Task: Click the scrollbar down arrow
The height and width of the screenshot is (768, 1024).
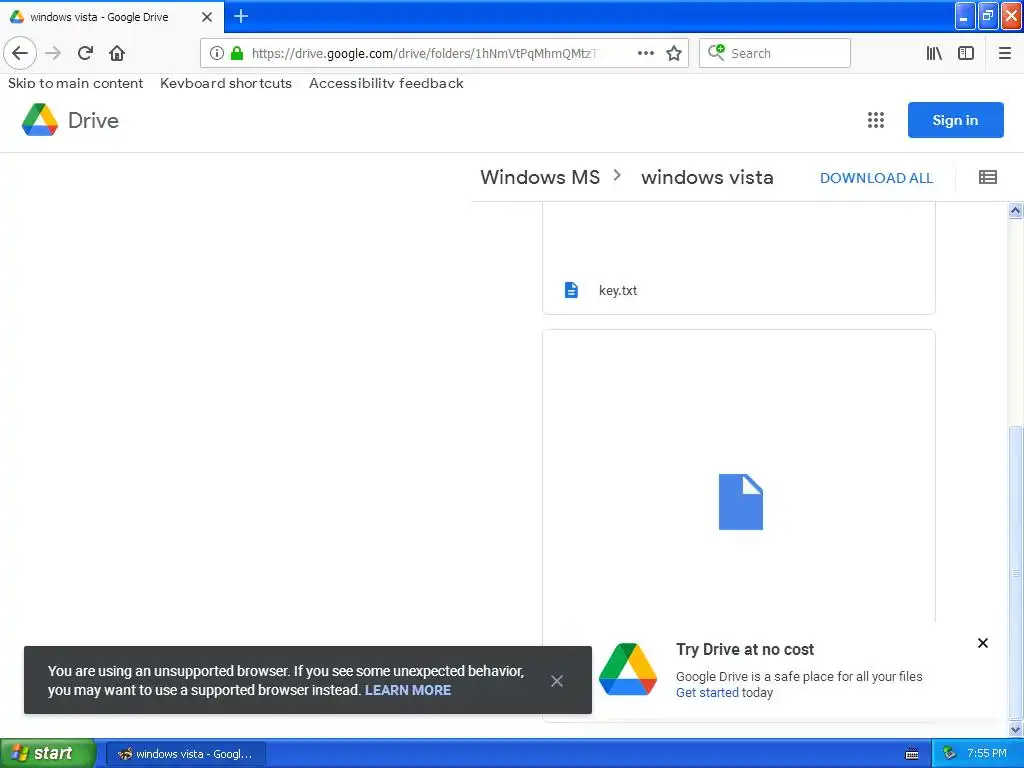Action: [x=1015, y=729]
